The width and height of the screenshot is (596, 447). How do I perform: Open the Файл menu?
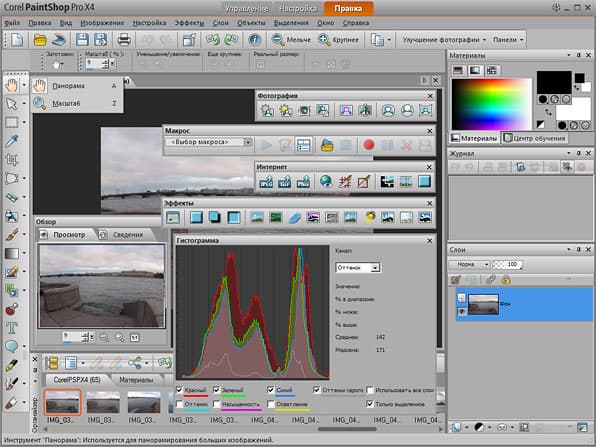click(12, 23)
